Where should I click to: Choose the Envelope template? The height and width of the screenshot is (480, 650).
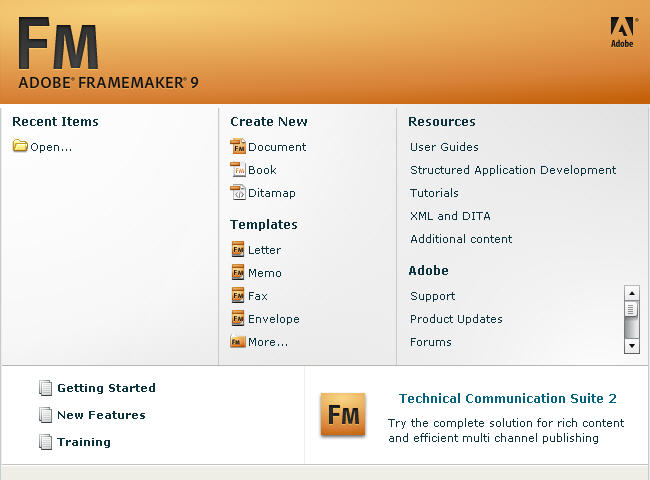(274, 319)
